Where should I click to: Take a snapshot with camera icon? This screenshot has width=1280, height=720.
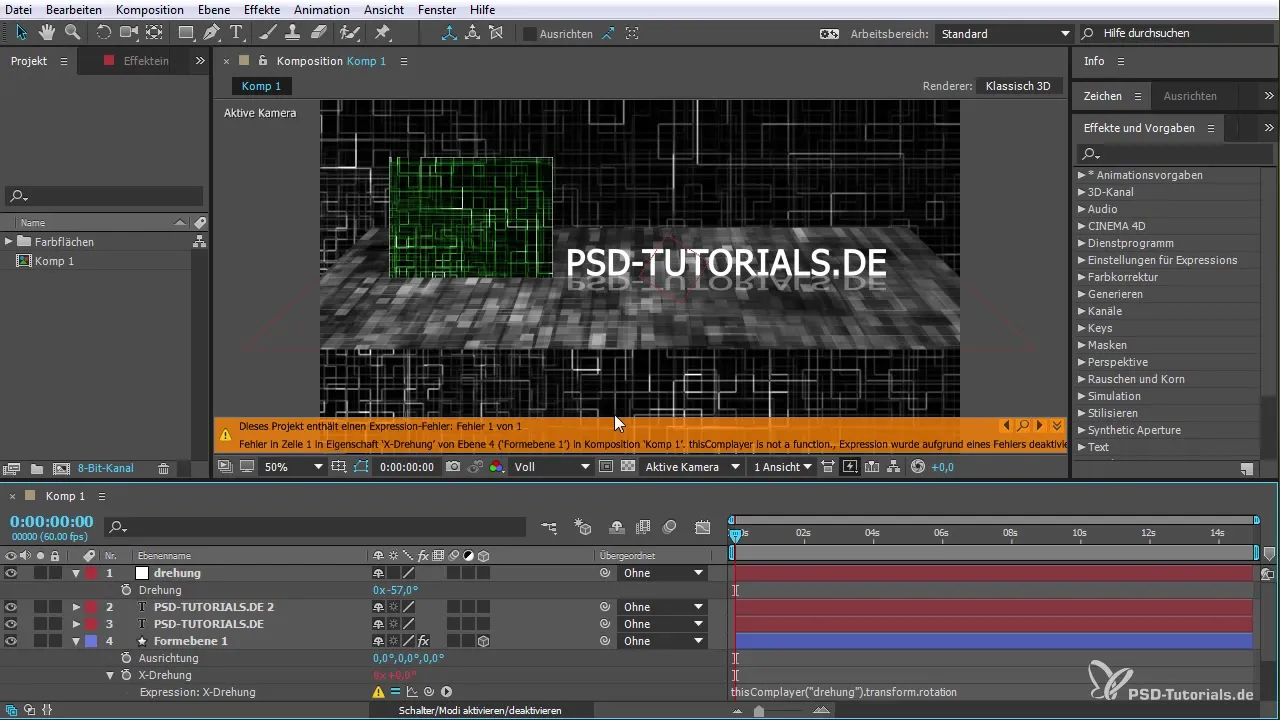(x=453, y=467)
